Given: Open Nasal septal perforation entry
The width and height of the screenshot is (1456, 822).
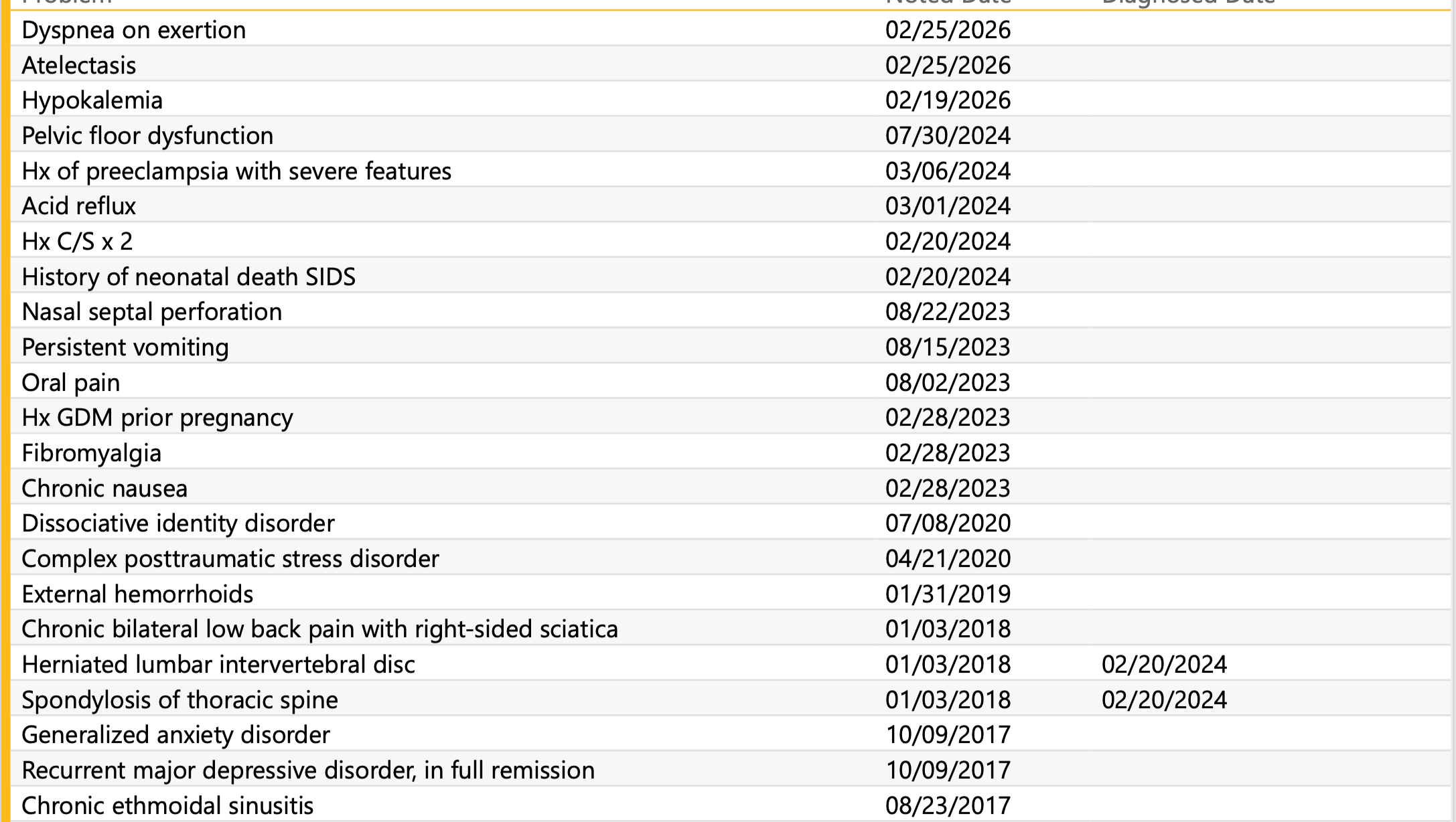Looking at the screenshot, I should click(x=151, y=312).
